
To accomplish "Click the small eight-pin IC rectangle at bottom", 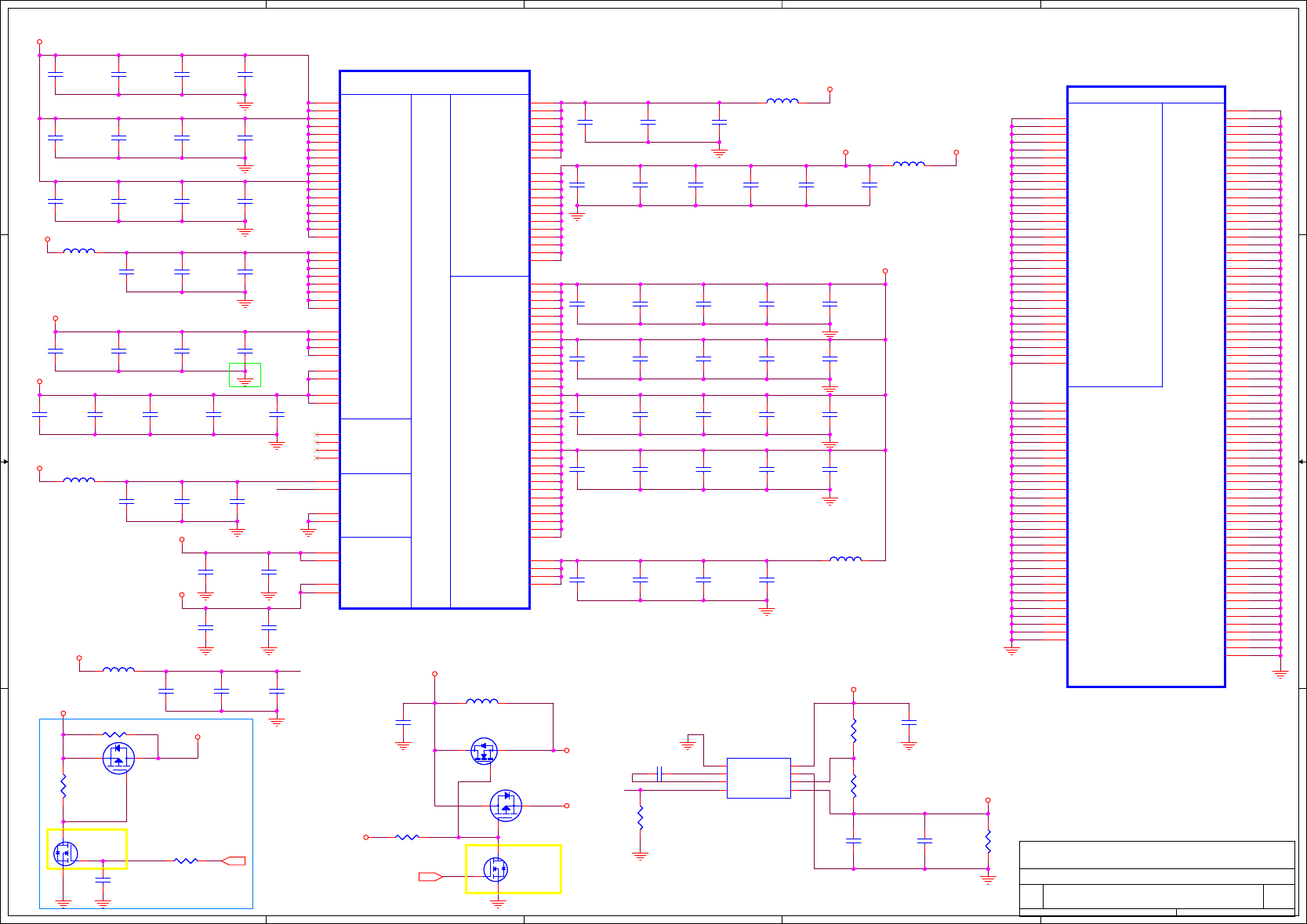I will [x=758, y=778].
